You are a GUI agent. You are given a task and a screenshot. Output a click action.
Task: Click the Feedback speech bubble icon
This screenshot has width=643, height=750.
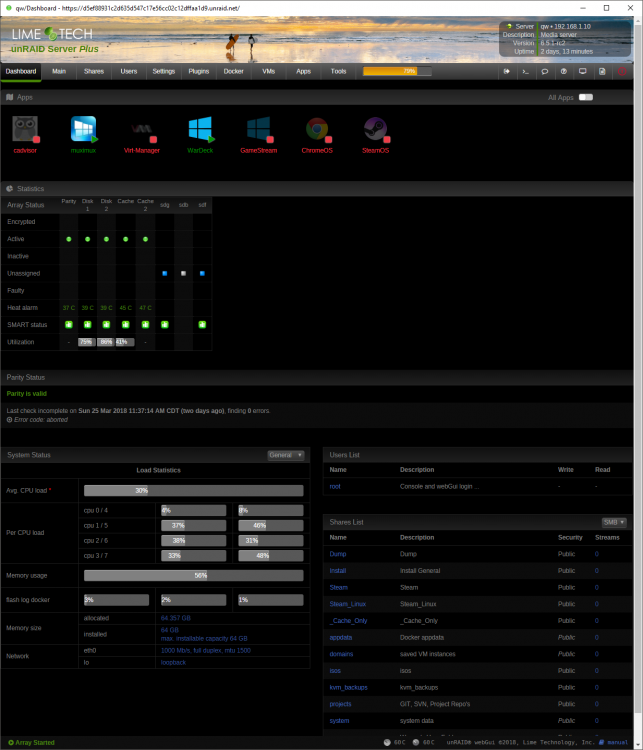(545, 71)
